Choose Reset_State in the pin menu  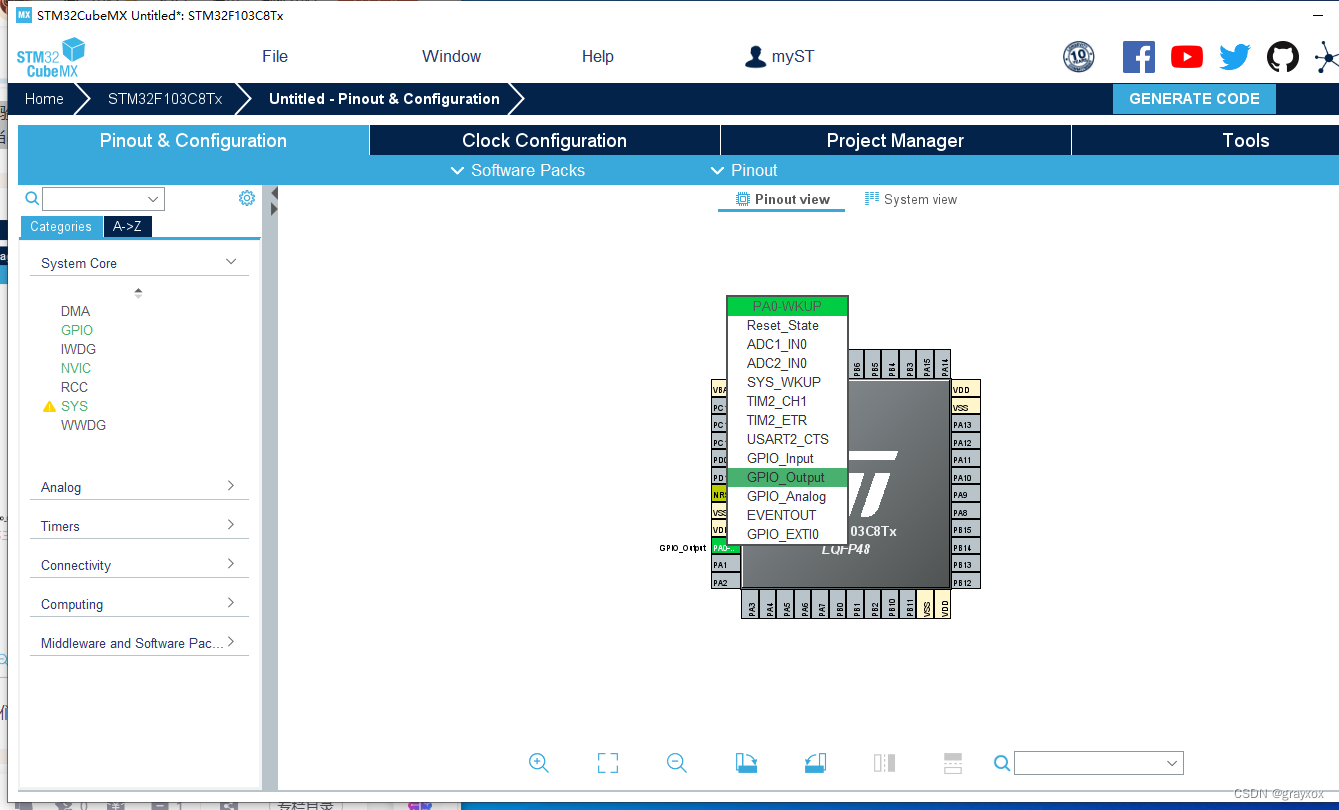point(787,326)
